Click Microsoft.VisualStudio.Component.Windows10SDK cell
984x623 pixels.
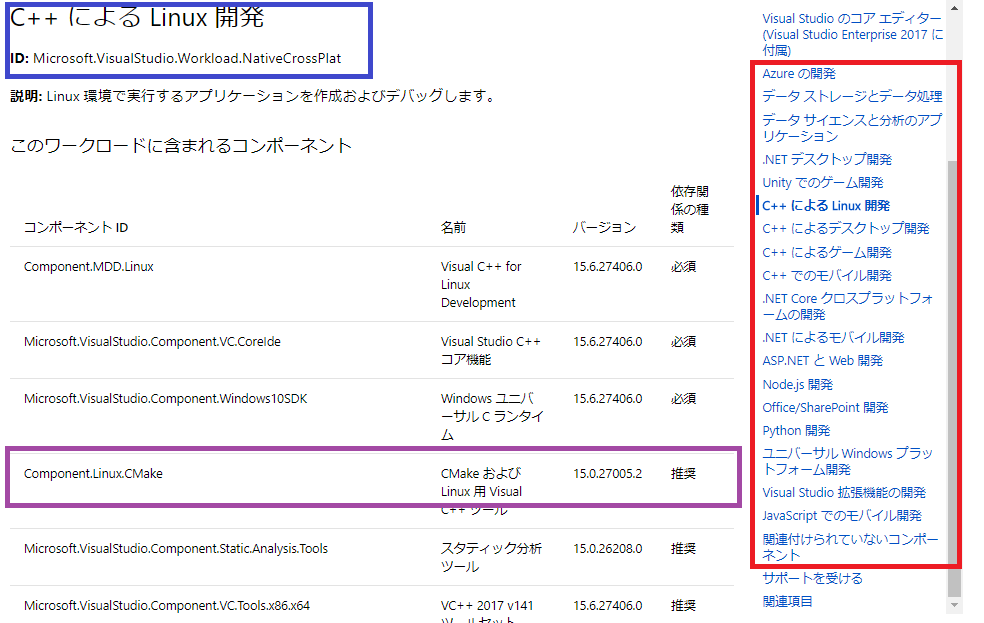pos(166,399)
